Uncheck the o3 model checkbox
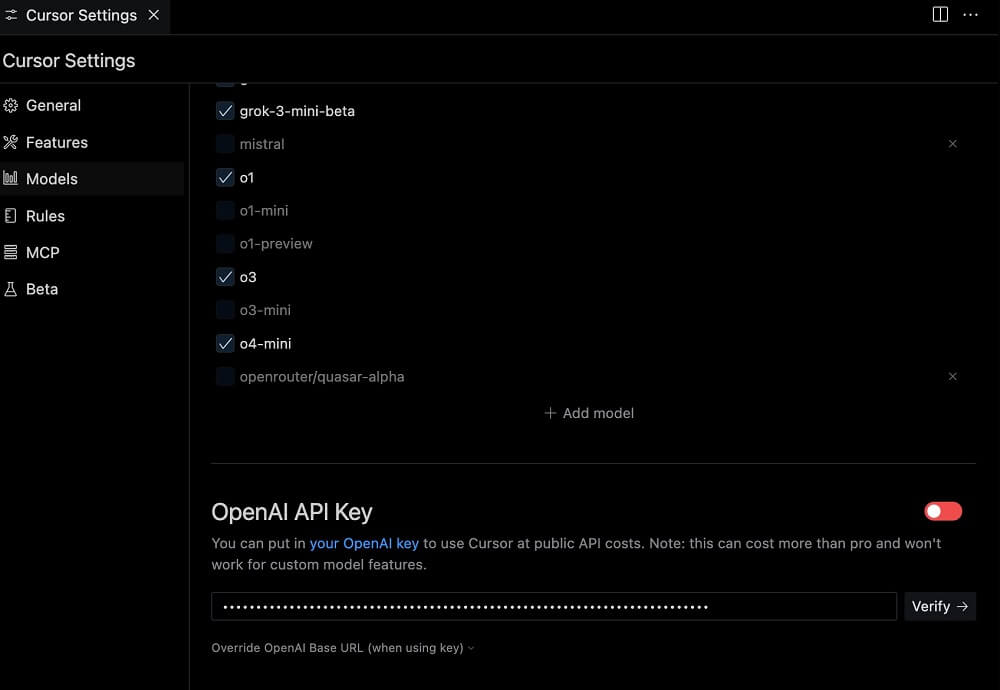1000x690 pixels. point(225,277)
